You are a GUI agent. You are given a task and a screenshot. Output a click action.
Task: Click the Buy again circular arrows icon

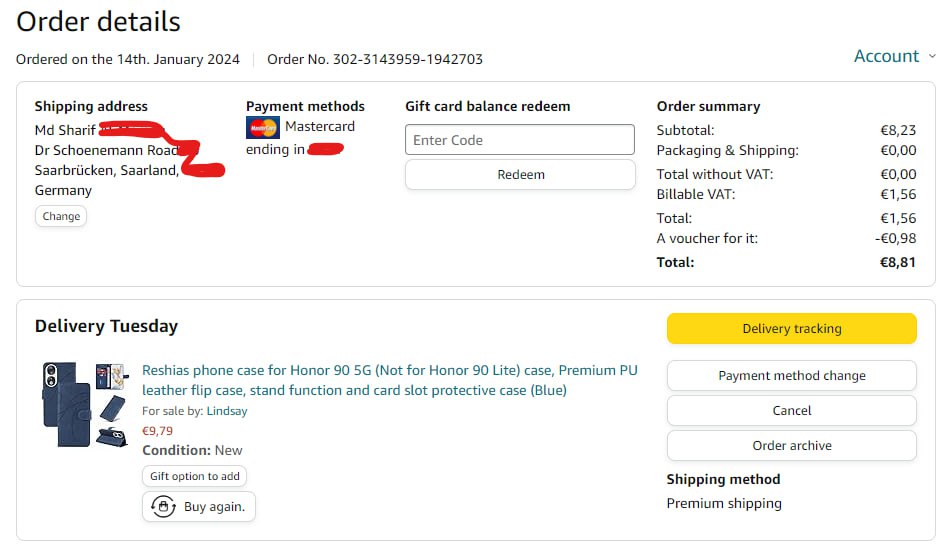163,507
